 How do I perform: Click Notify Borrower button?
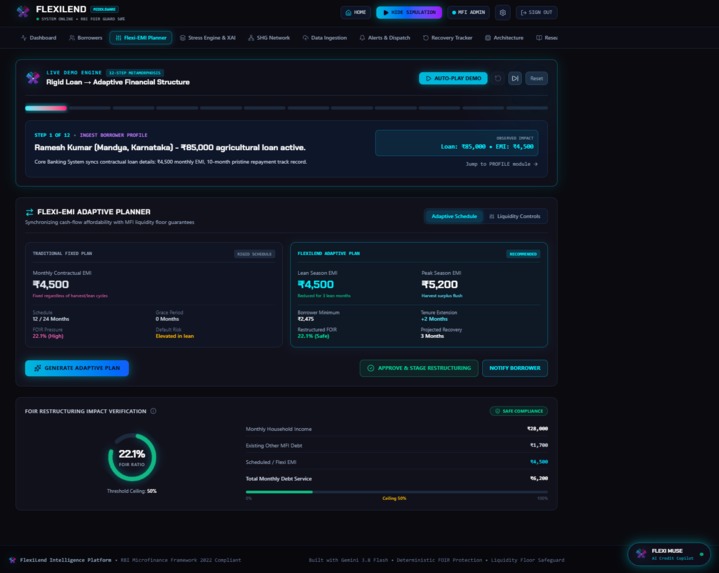tap(514, 368)
